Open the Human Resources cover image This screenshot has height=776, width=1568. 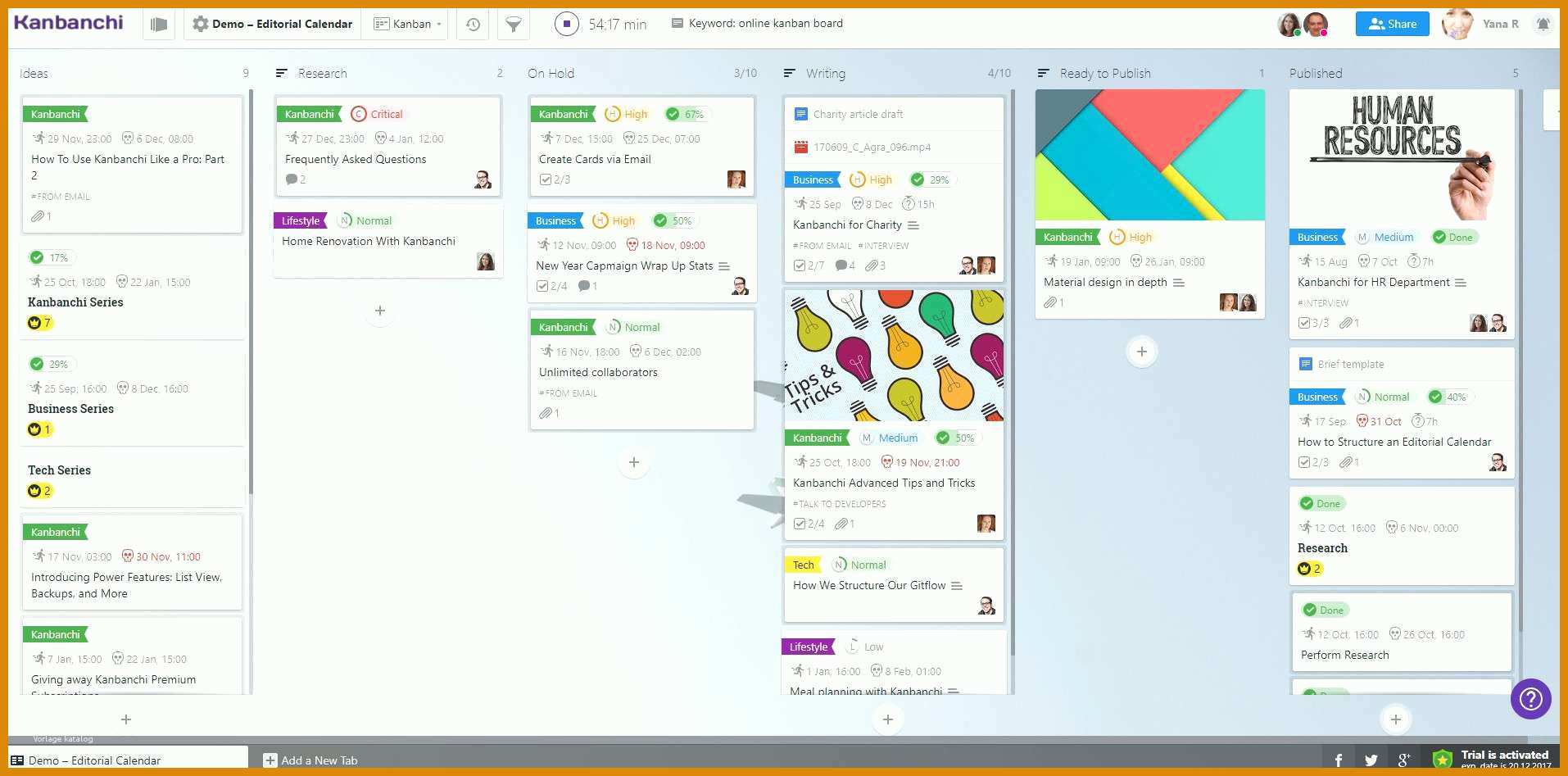pos(1401,155)
